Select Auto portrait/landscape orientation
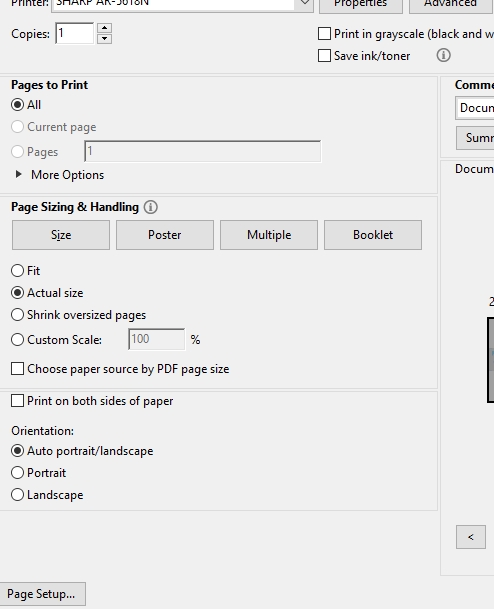 point(17,451)
